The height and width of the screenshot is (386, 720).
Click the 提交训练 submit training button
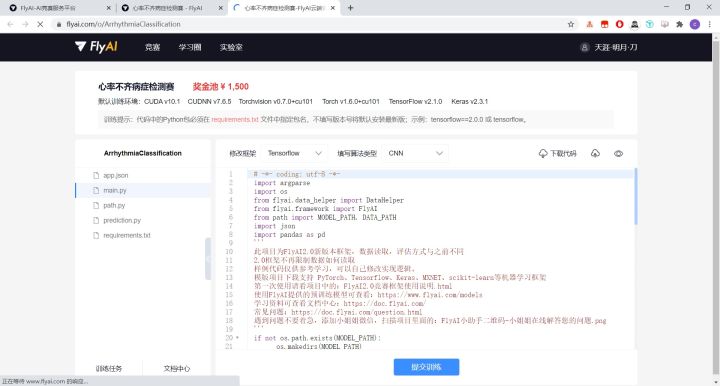pos(426,367)
